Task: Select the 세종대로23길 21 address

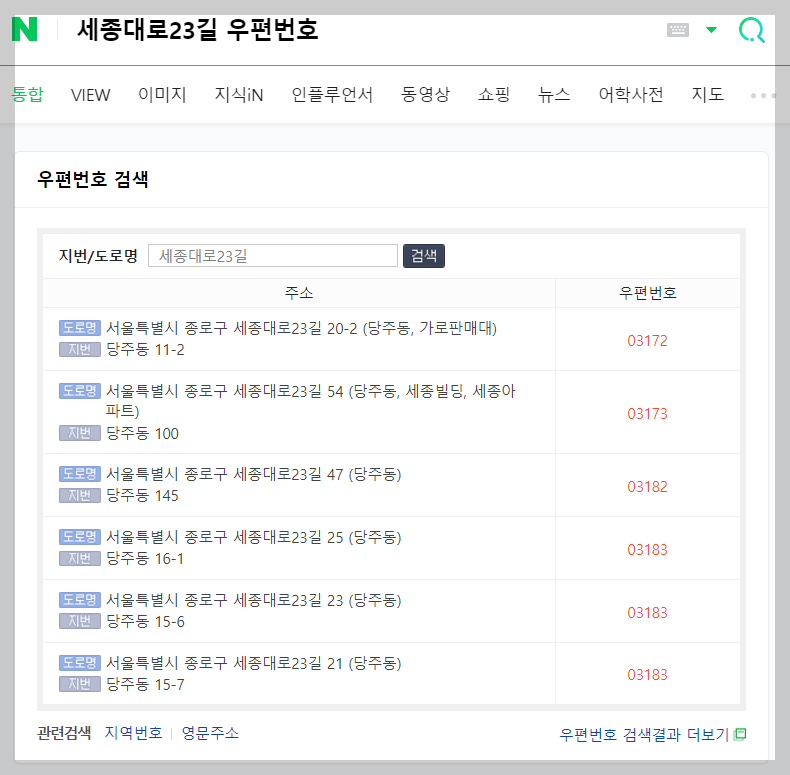Action: [x=253, y=663]
